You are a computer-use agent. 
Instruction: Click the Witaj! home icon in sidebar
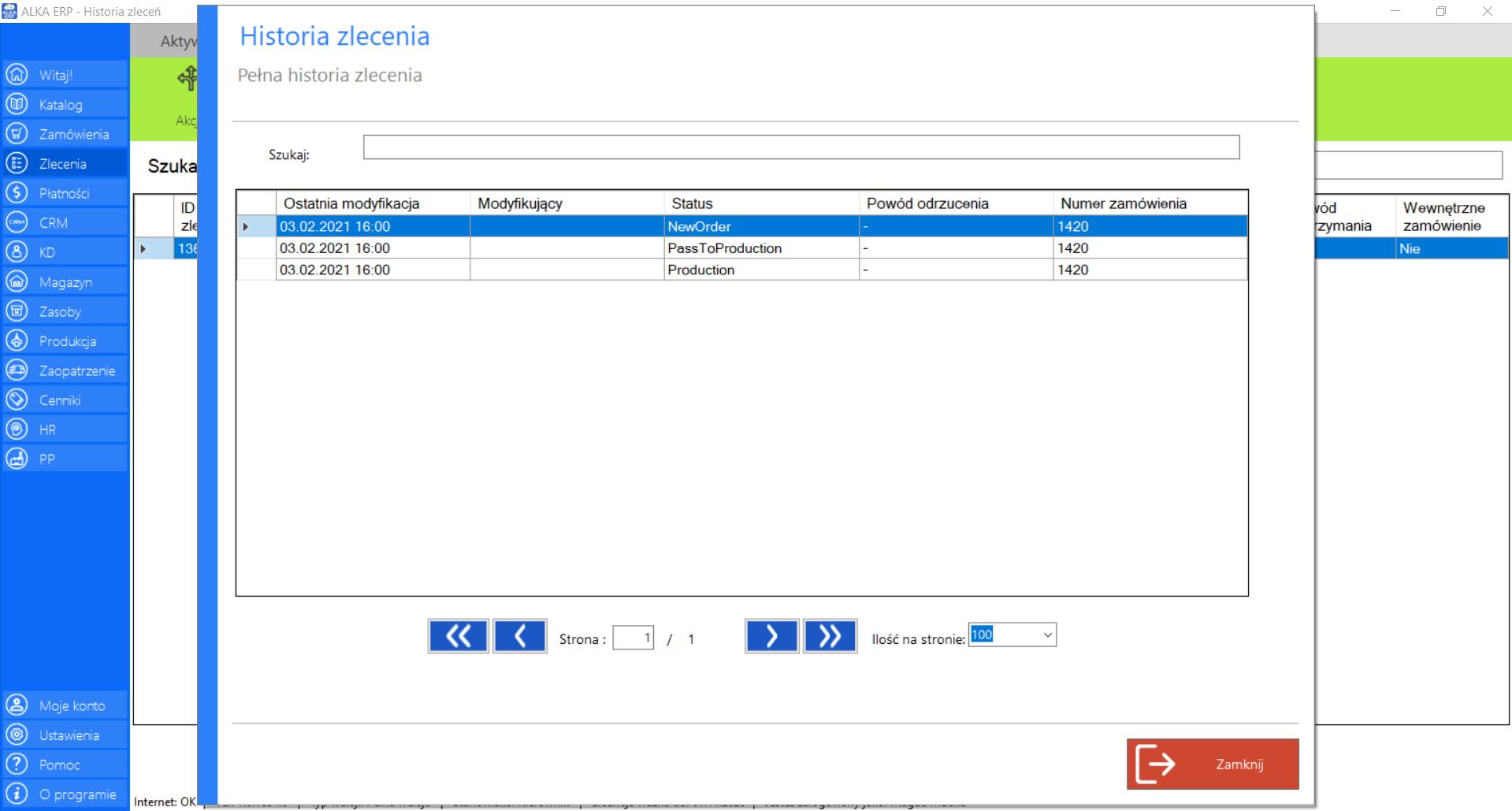pyautogui.click(x=17, y=75)
